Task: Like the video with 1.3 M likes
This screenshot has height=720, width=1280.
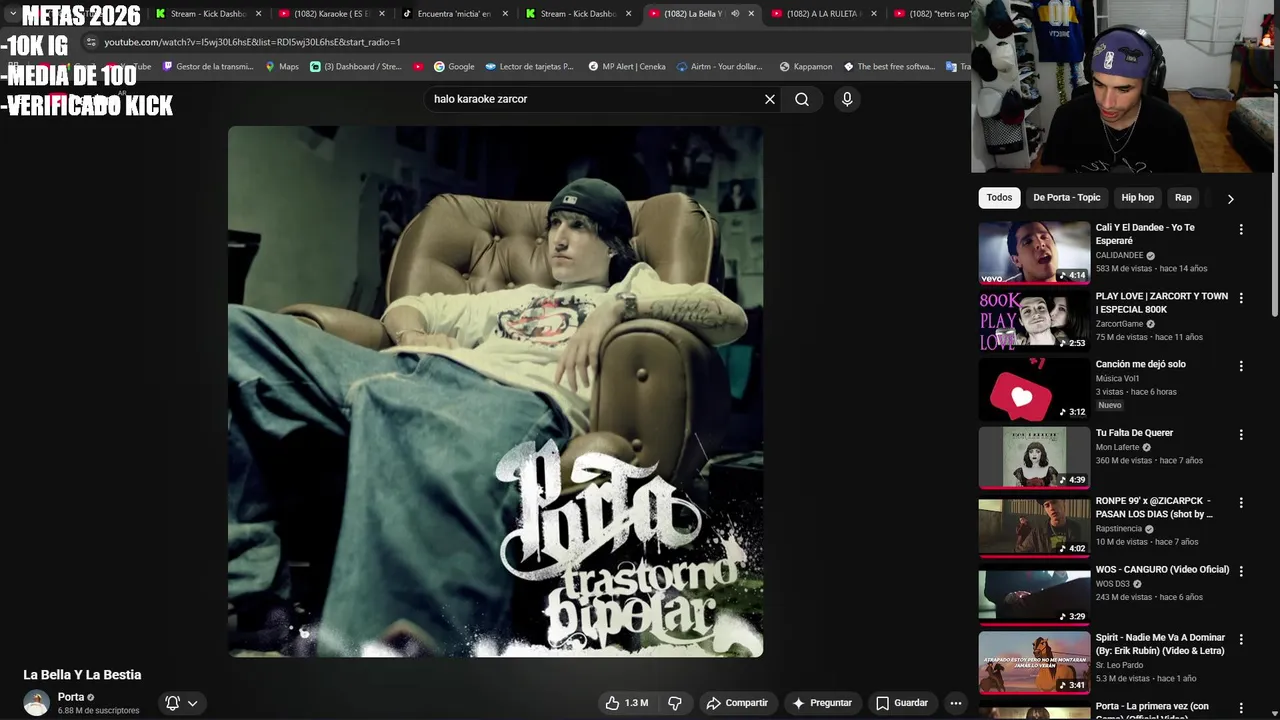Action: click(627, 703)
